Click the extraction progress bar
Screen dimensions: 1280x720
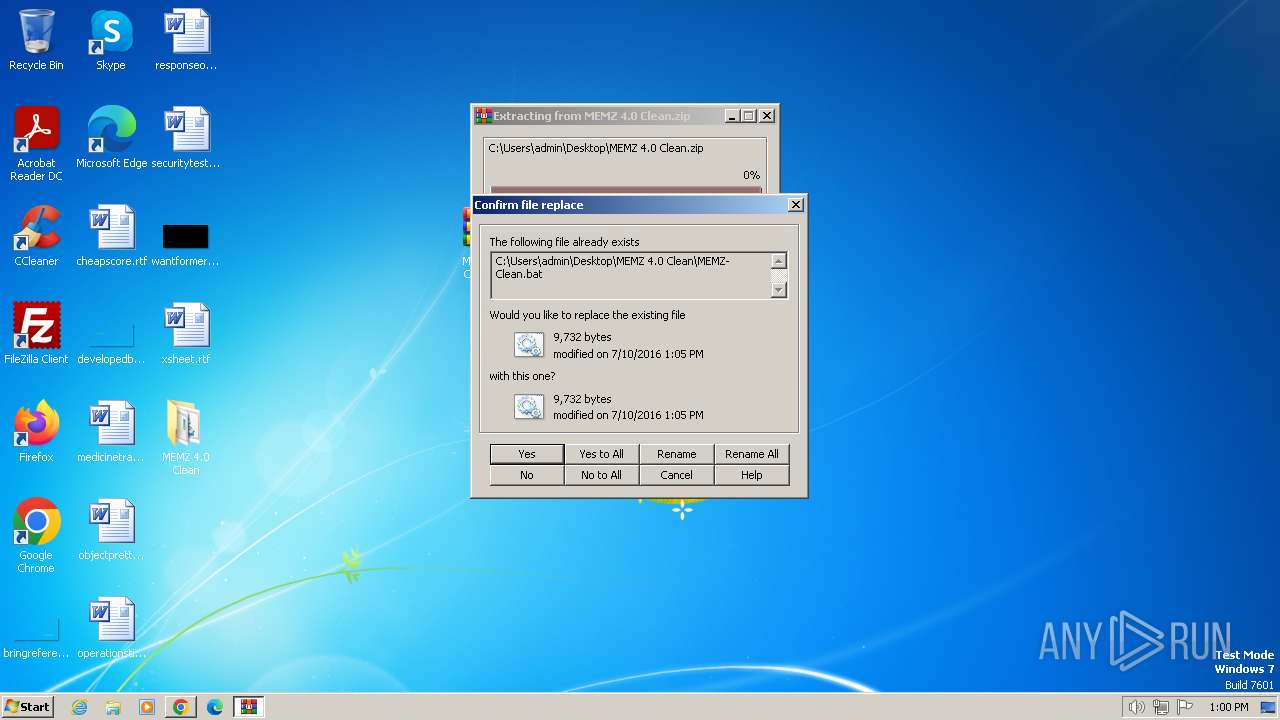pyautogui.click(x=626, y=190)
